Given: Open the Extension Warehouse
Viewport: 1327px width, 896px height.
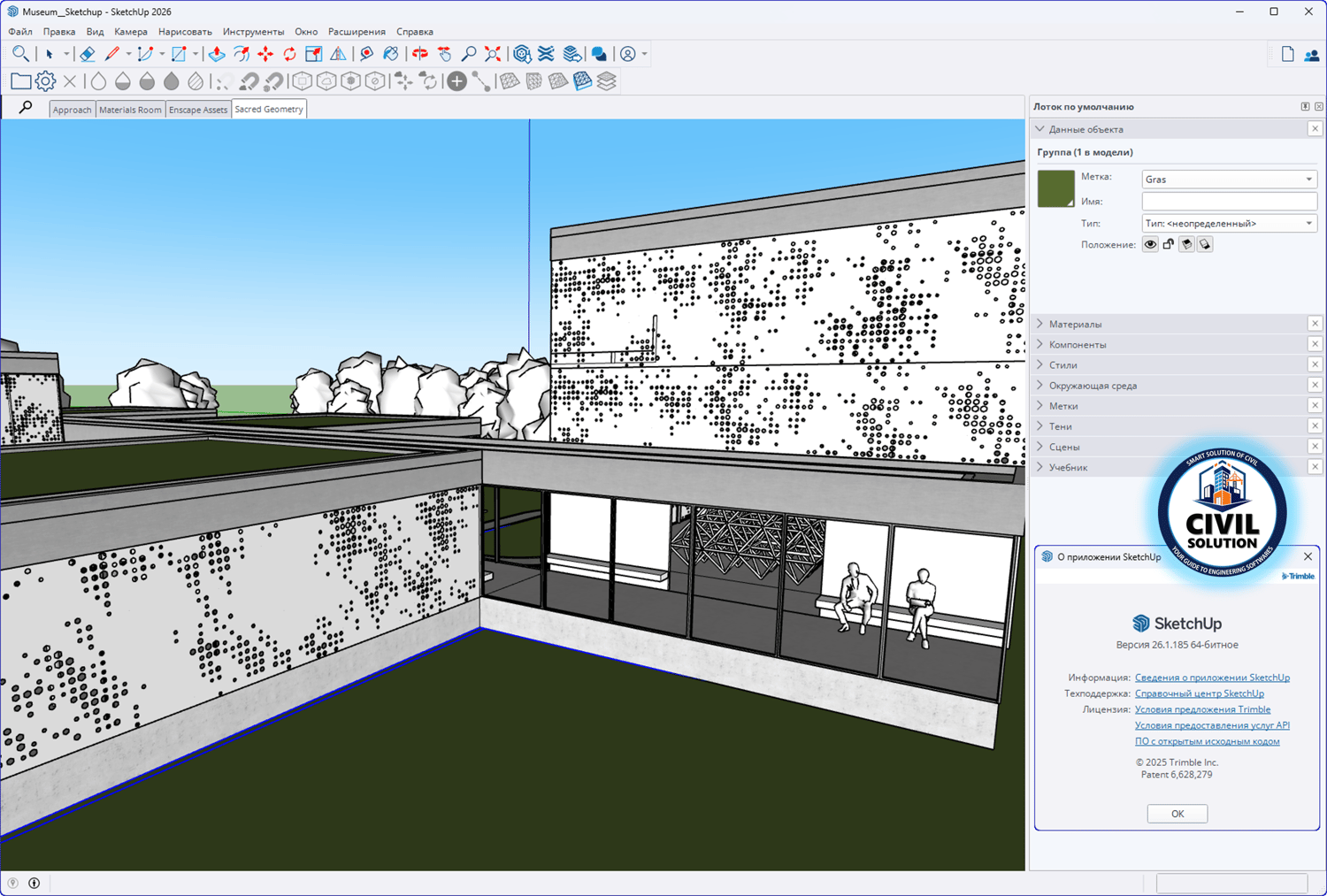Looking at the screenshot, I should [546, 54].
